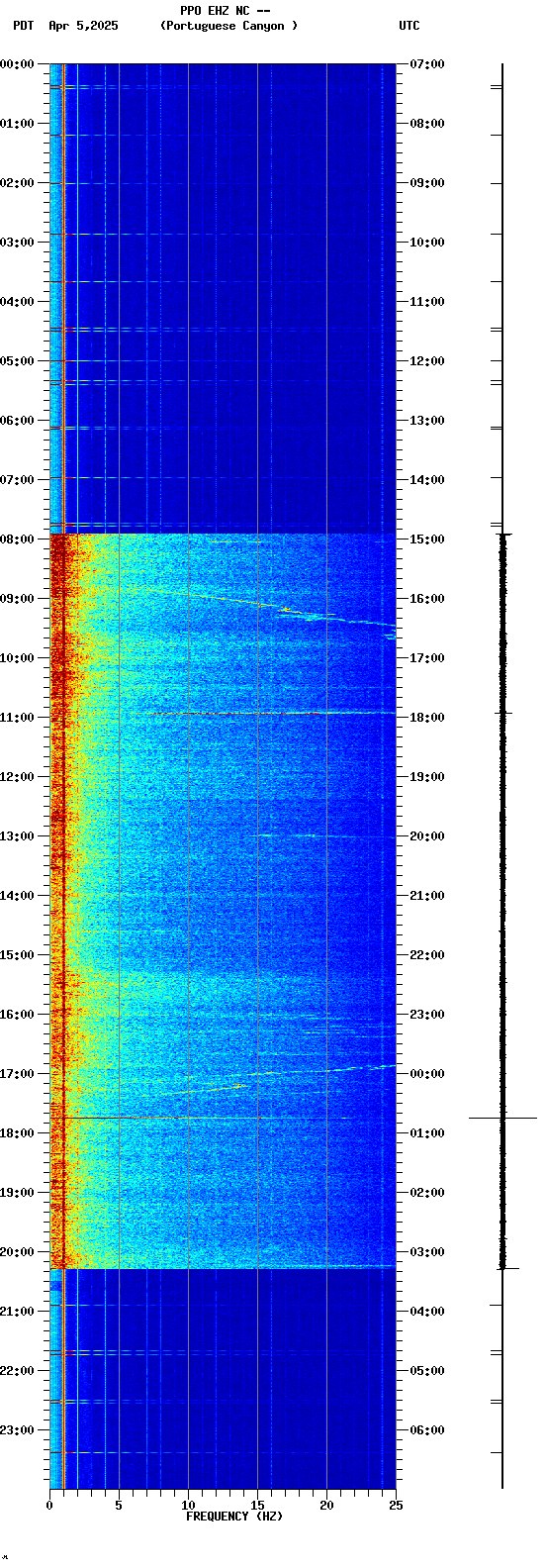Click the UTC time label '18:00'
546x1568 pixels.
pos(427,718)
